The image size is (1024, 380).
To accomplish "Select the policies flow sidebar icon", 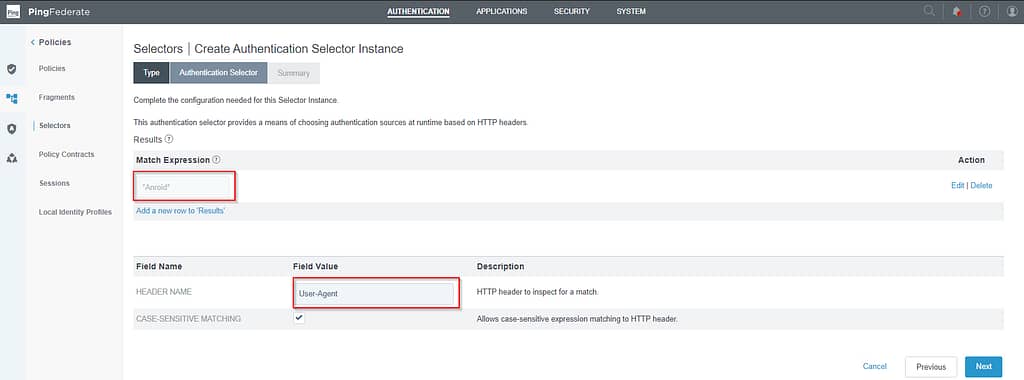I will click(x=12, y=99).
